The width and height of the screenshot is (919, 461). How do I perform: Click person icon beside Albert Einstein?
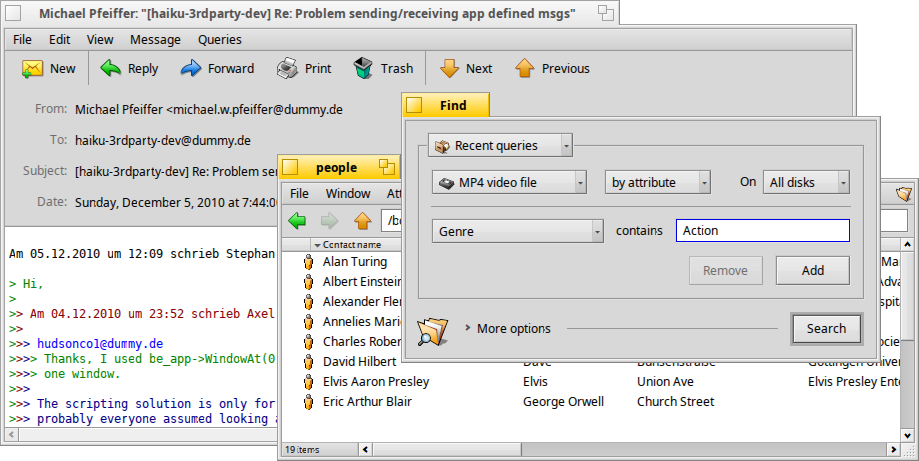308,282
